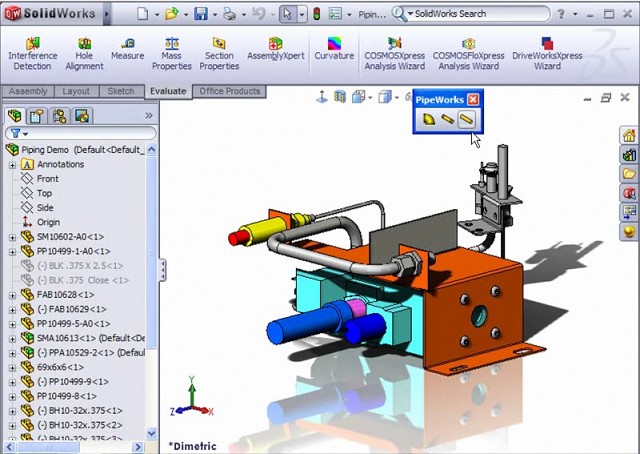Click the feature tree filter box
Screen dimensions: 640x454
(80, 133)
